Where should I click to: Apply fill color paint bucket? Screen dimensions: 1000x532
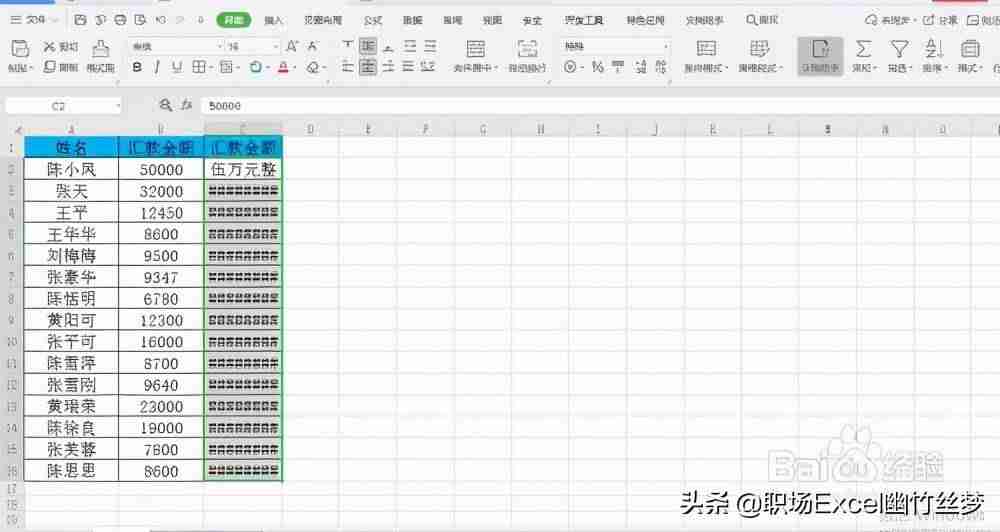tap(255, 67)
